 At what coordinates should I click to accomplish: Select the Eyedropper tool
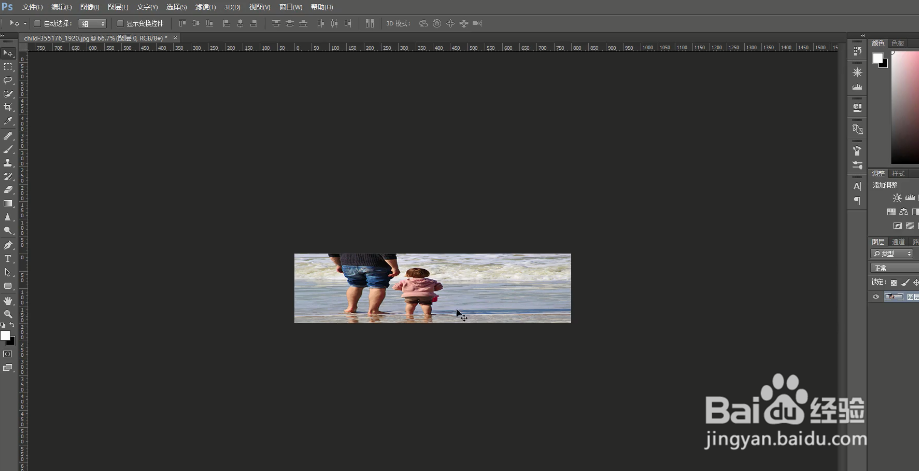pos(8,121)
